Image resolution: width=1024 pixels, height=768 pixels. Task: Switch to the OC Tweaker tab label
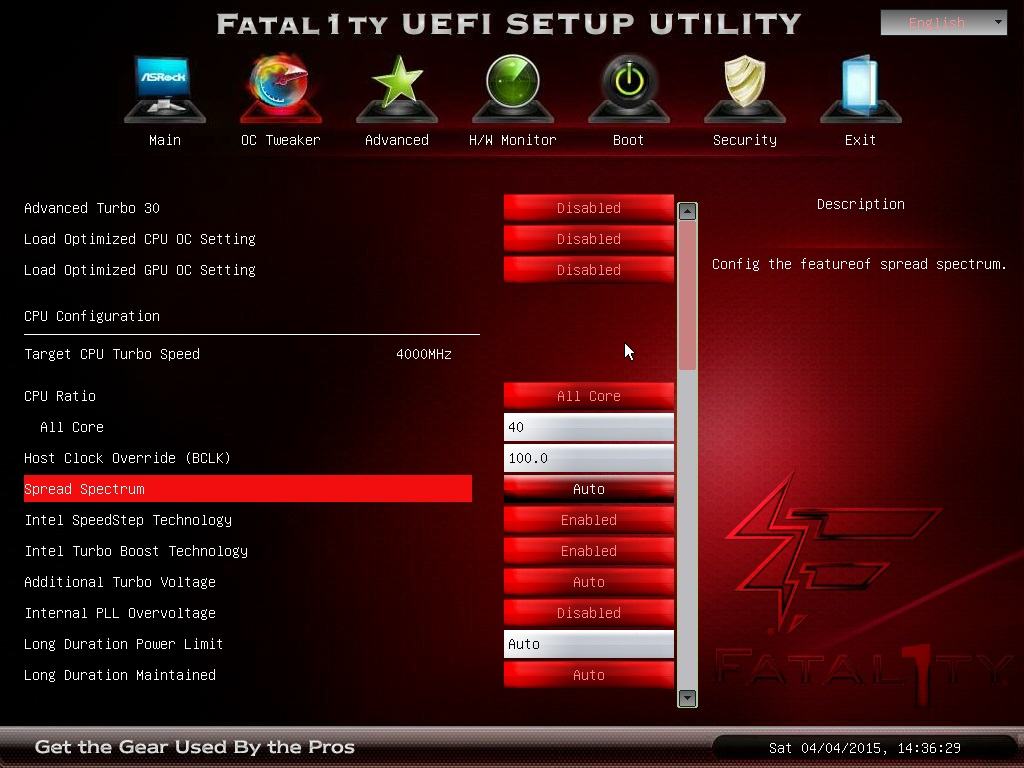281,140
